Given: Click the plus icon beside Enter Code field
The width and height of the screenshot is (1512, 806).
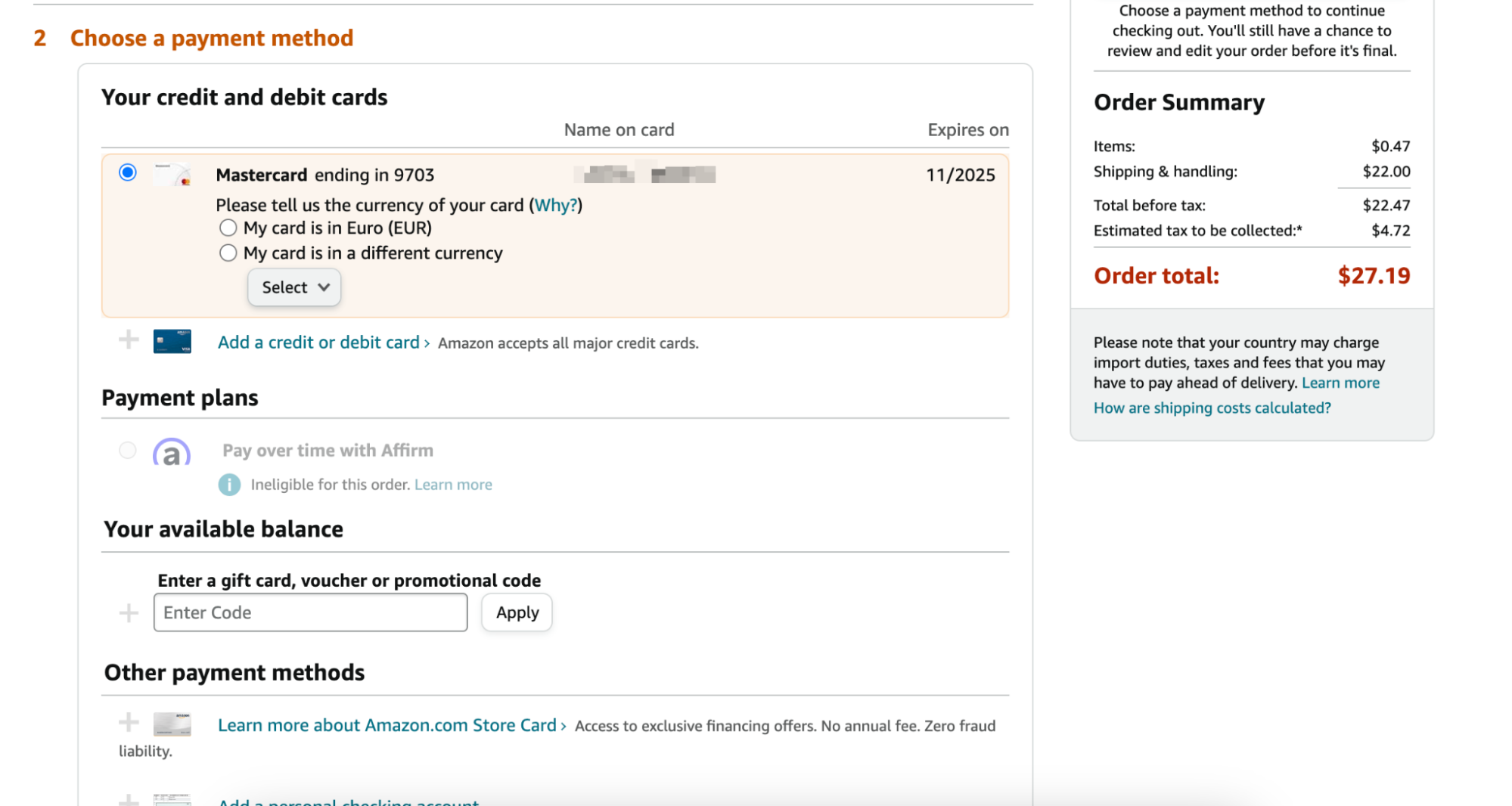Looking at the screenshot, I should tap(129, 612).
